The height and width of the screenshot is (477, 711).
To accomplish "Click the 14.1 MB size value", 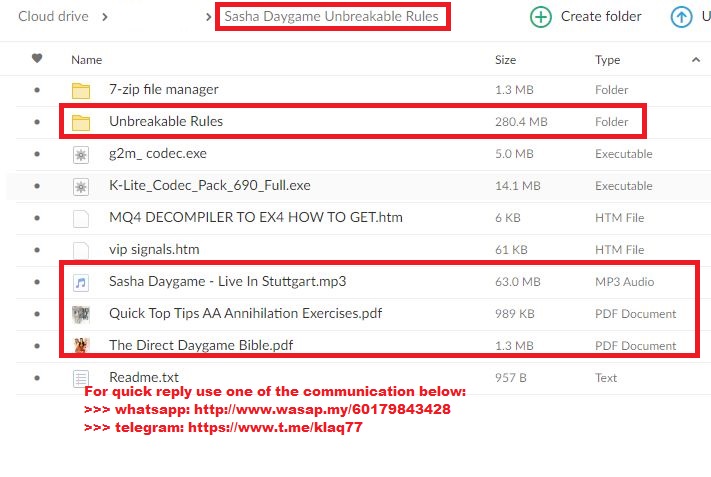I will point(518,186).
